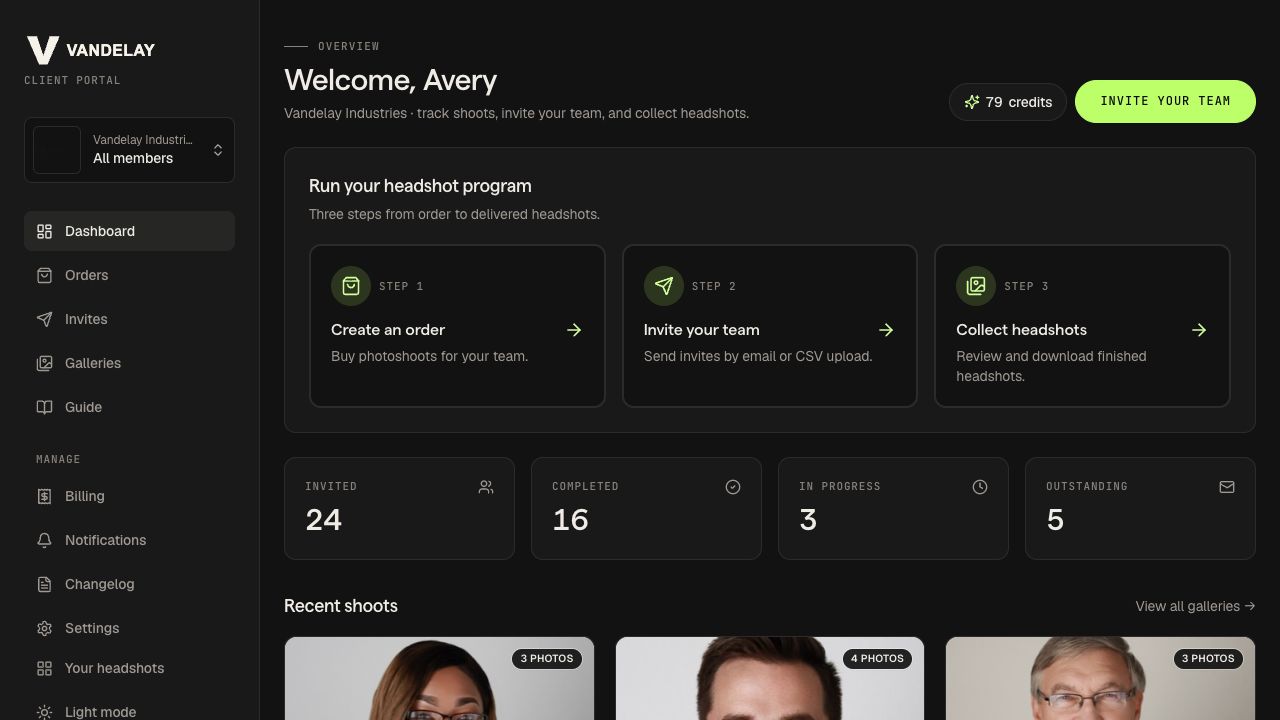
Task: Open the Guide page
Action: [129, 407]
